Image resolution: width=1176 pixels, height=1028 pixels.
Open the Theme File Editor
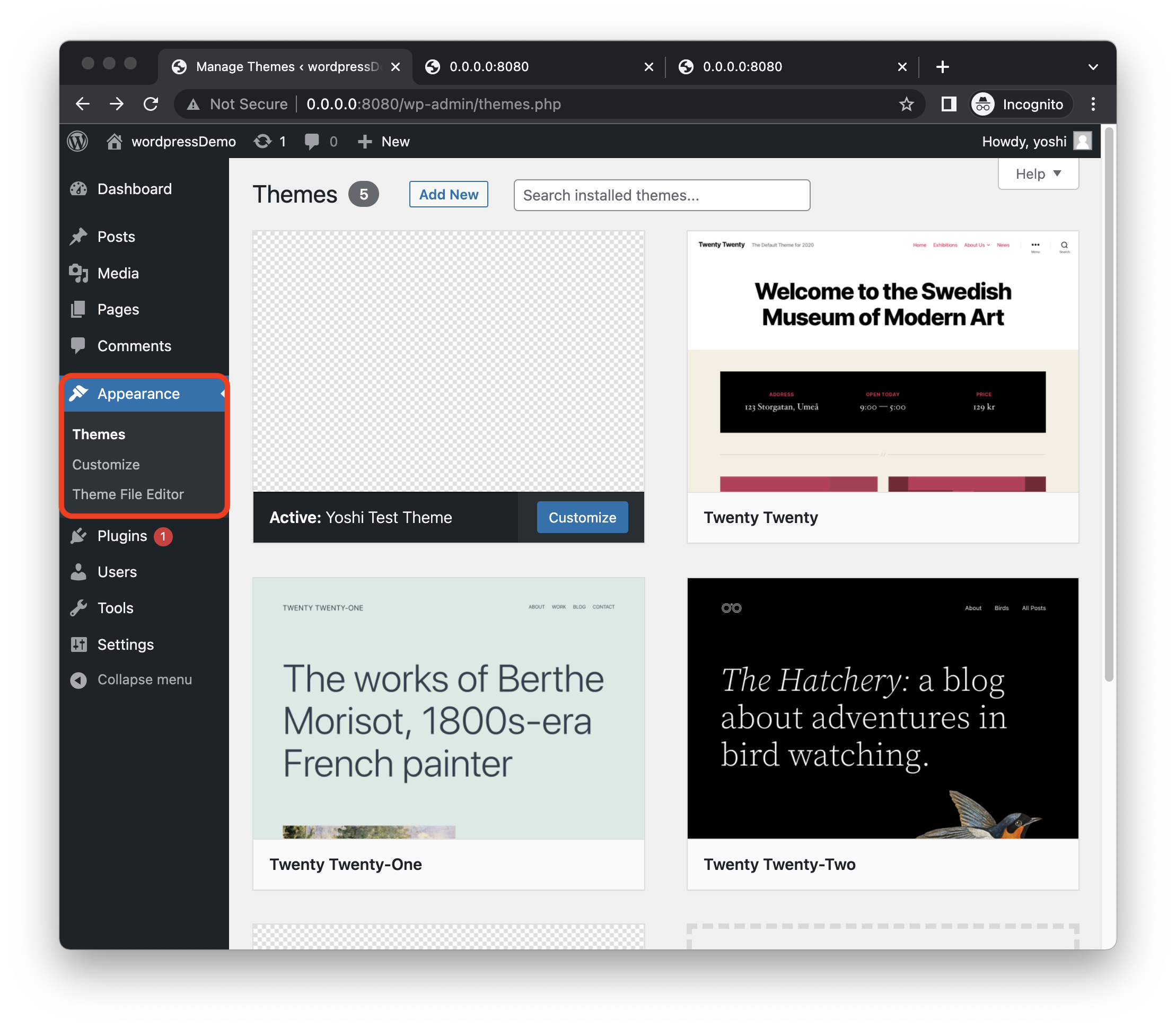128,494
